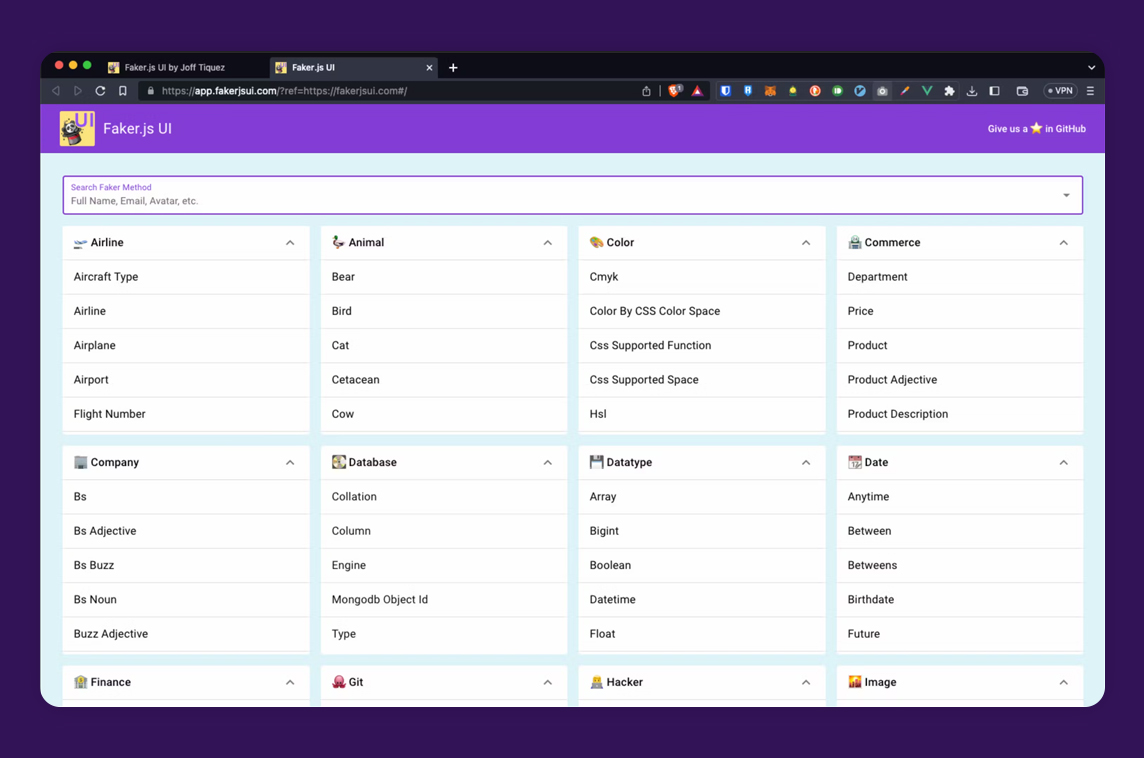Open Brave Shields lion icon
This screenshot has width=1144, height=758.
[x=675, y=90]
